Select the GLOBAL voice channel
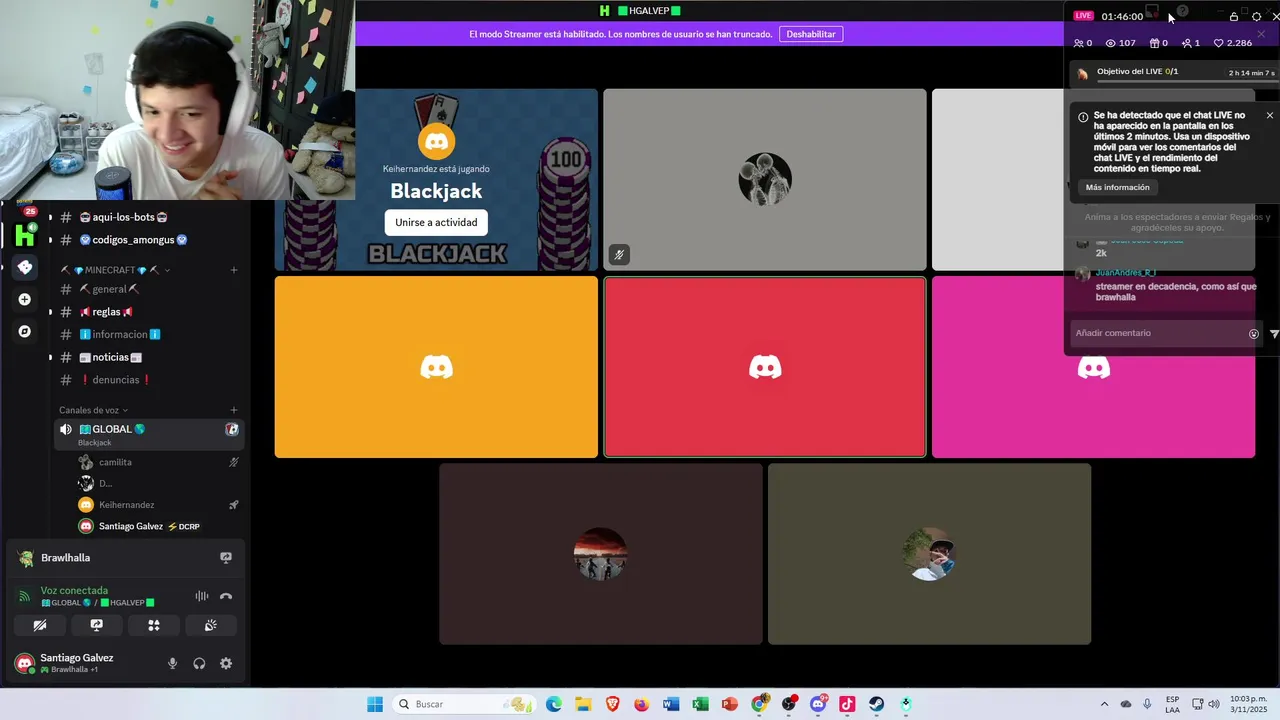This screenshot has height=720, width=1280. click(x=148, y=433)
